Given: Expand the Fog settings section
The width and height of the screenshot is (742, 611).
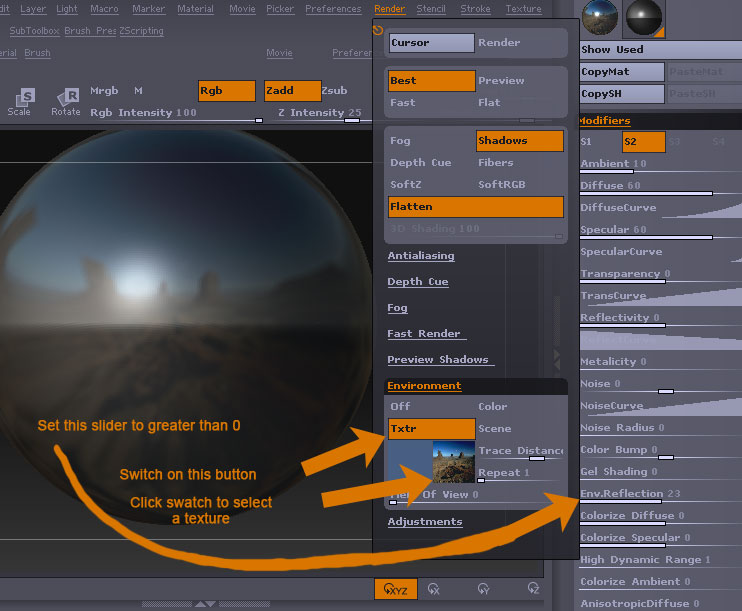Looking at the screenshot, I should coord(397,308).
